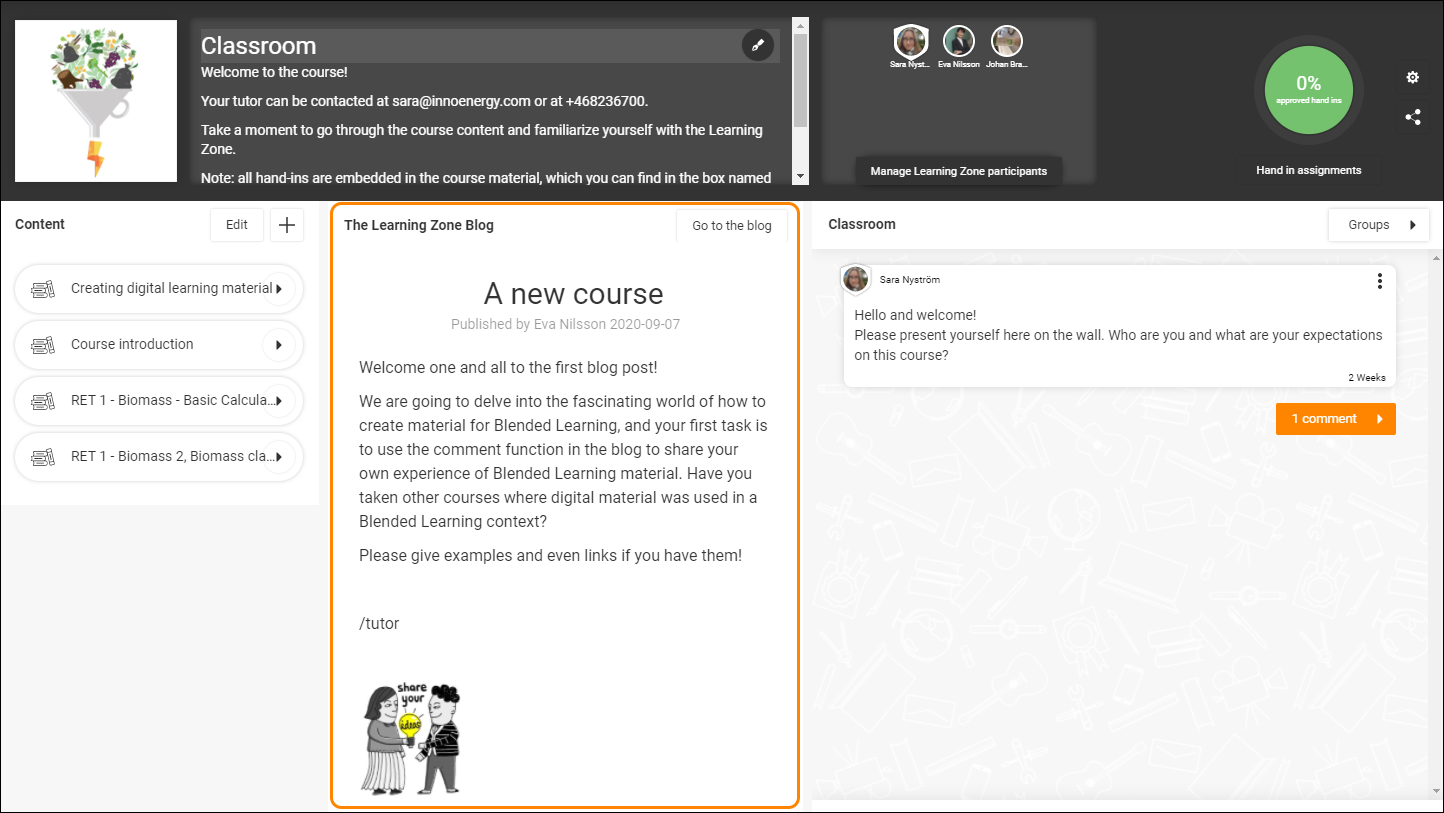Screen dimensions: 1444x813
Task: Click Sara Nyström name on wall post
Action: point(910,280)
